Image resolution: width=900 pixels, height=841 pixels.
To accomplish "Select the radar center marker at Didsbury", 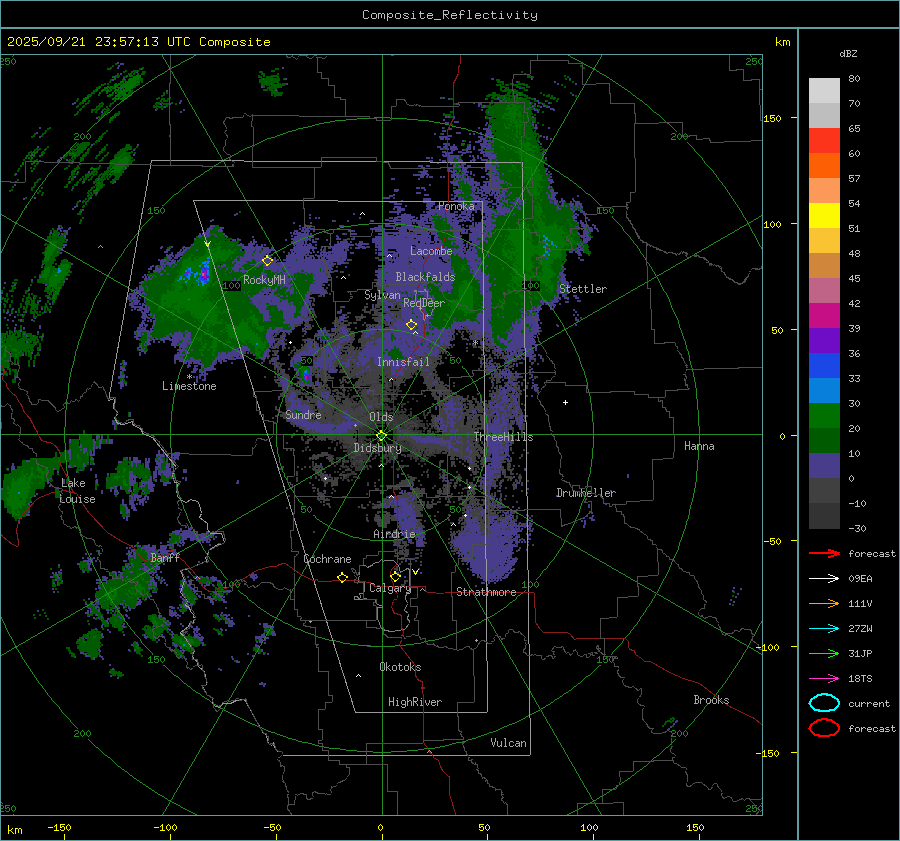I will 381,435.
